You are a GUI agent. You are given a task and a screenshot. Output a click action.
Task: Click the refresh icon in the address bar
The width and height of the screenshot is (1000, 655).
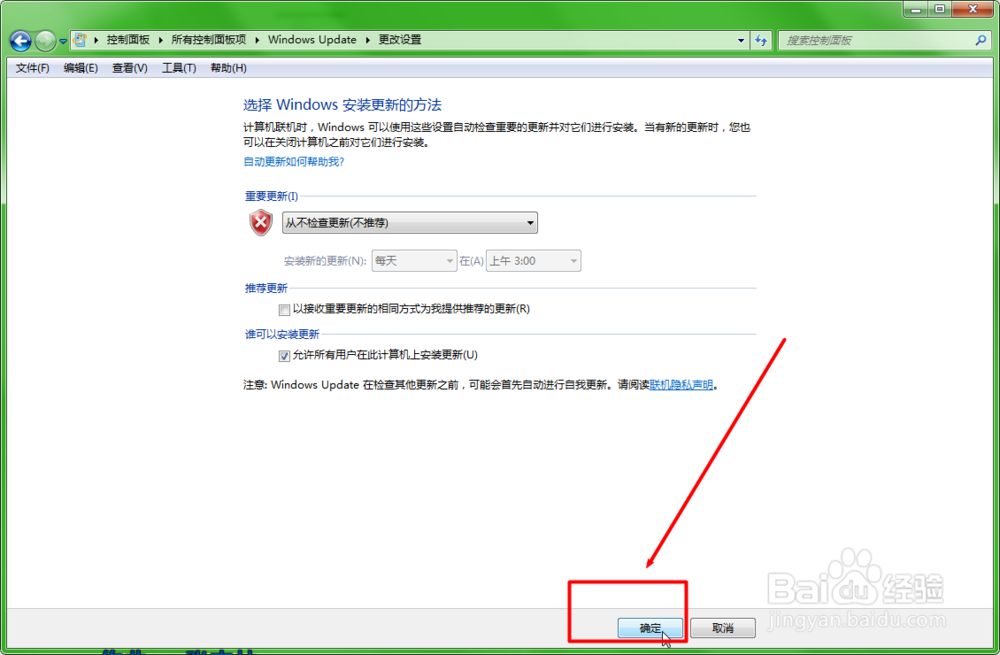762,40
